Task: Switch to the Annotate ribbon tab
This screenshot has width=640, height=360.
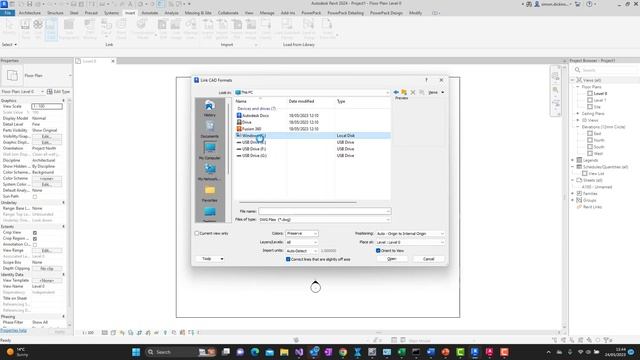Action: point(149,13)
